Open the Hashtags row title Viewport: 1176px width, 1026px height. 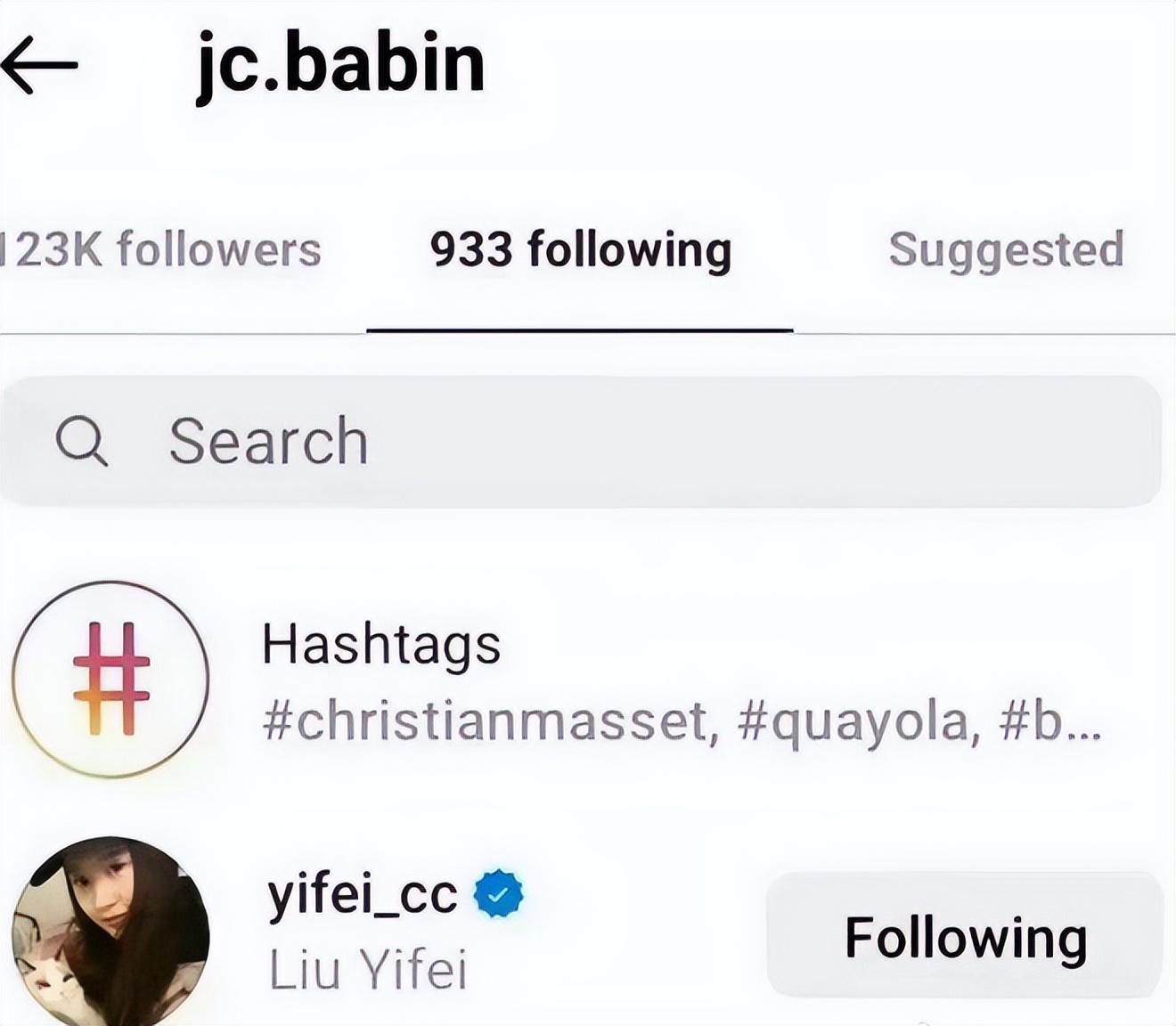pos(381,644)
